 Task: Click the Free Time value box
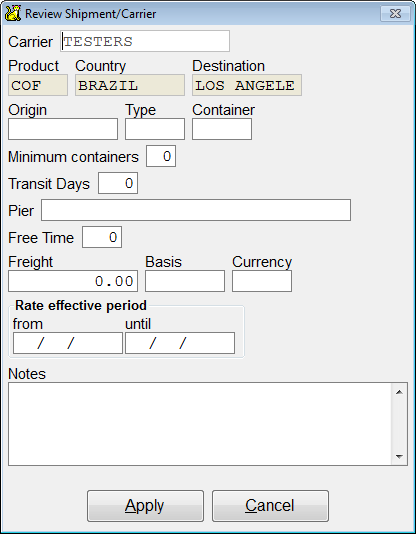click(x=102, y=237)
